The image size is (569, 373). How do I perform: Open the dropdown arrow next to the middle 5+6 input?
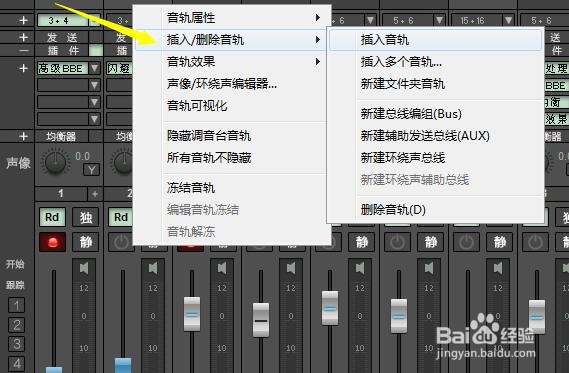click(x=439, y=20)
